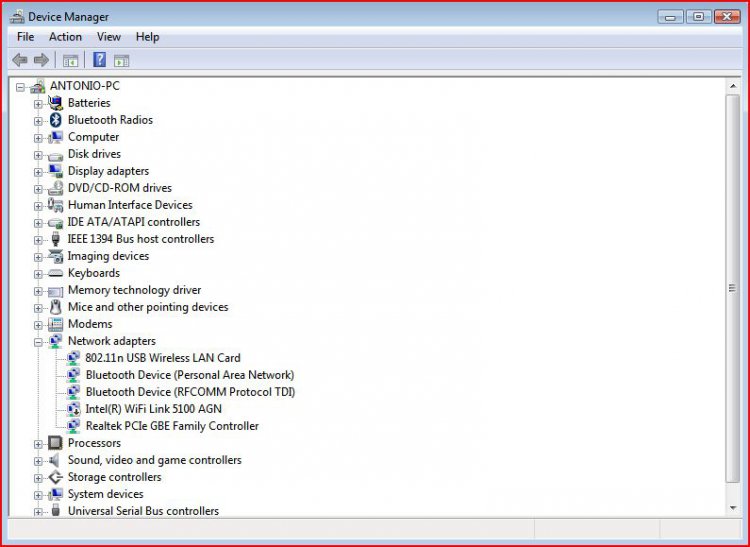750x547 pixels.
Task: Click the Show/Hide console tree toolbar icon
Action: tap(70, 61)
